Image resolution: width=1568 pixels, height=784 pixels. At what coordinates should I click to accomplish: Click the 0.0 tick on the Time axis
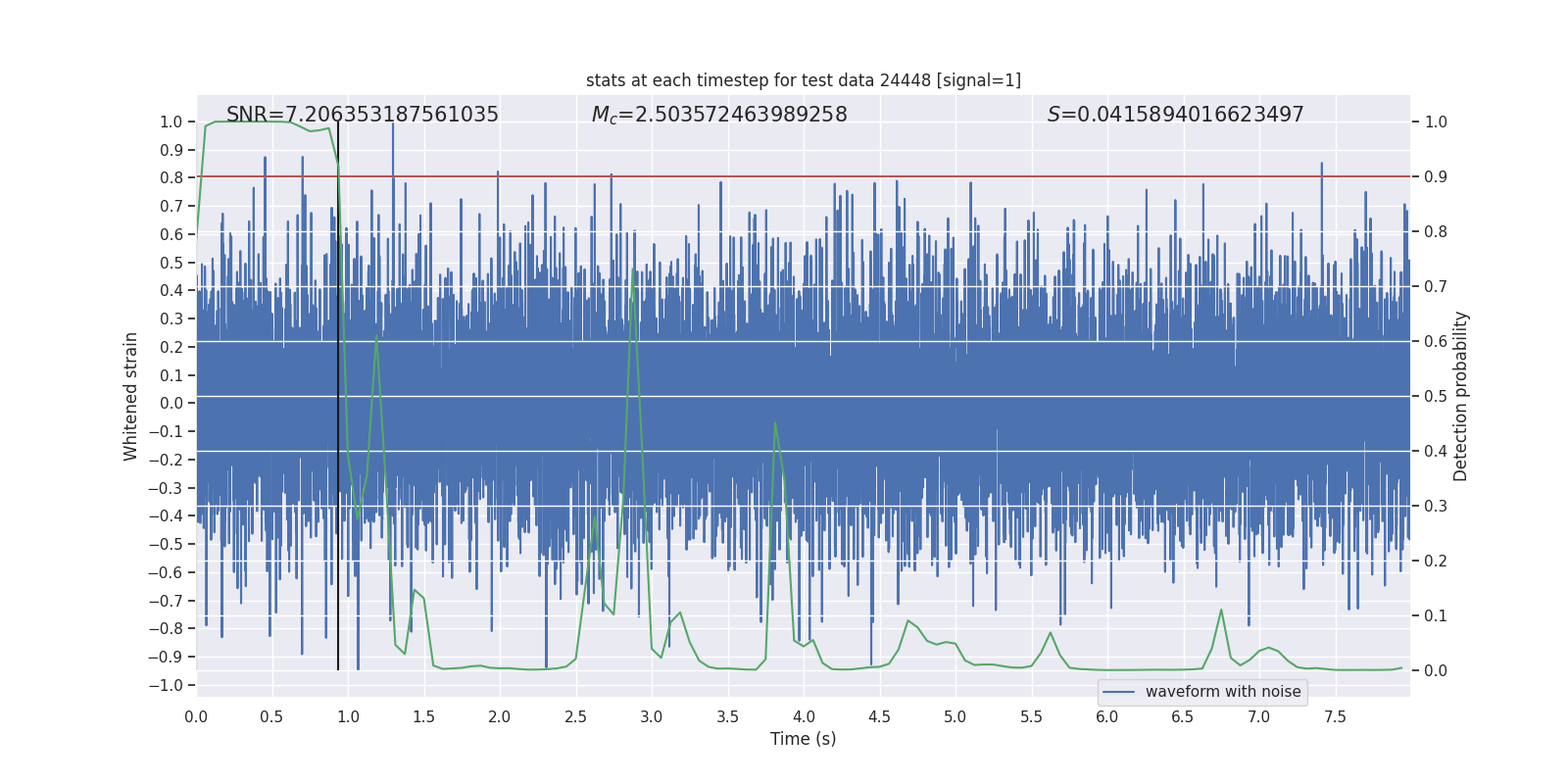(196, 716)
